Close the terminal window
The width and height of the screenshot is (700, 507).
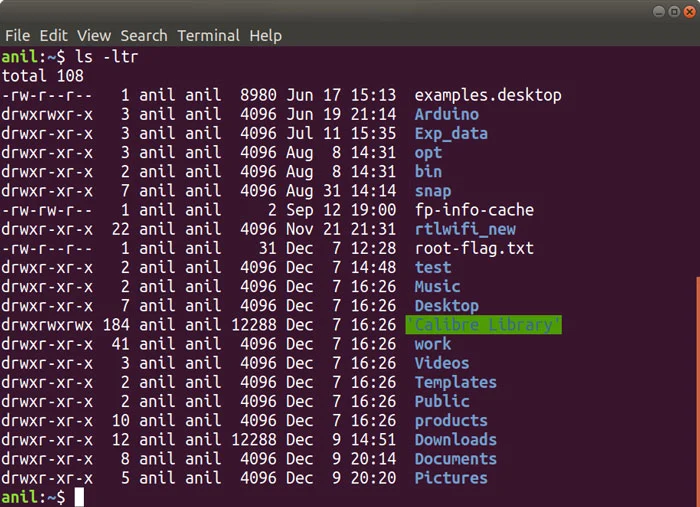690,11
